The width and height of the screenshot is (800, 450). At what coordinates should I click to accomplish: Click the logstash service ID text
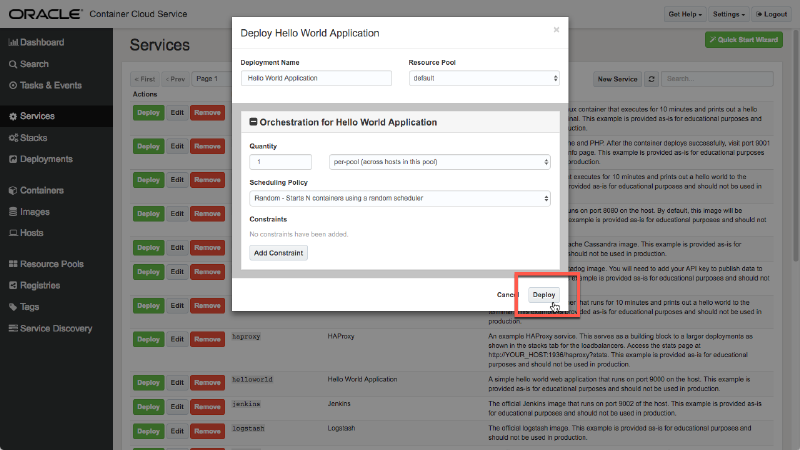pos(248,429)
